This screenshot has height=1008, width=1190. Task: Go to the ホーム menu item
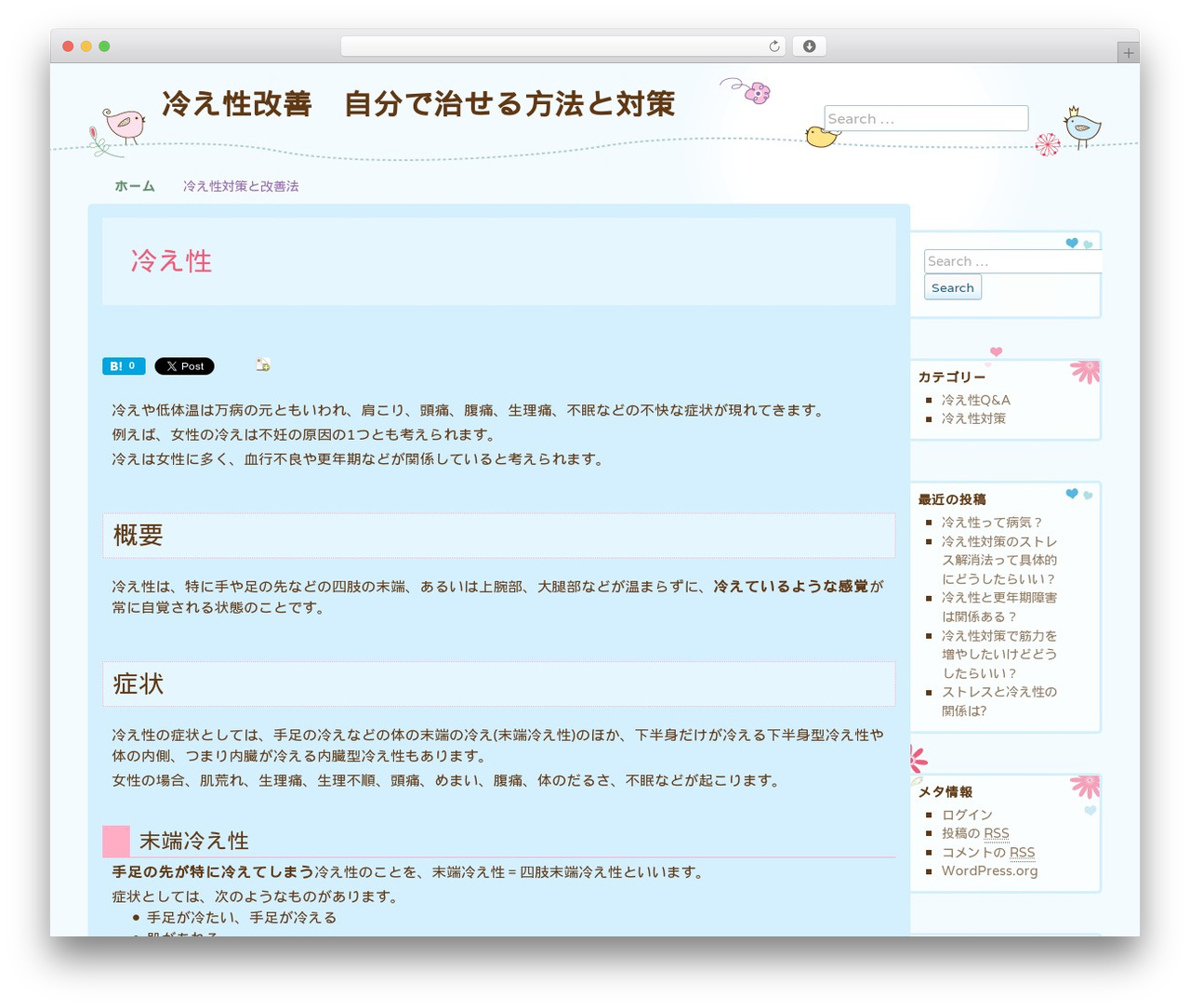[x=135, y=186]
